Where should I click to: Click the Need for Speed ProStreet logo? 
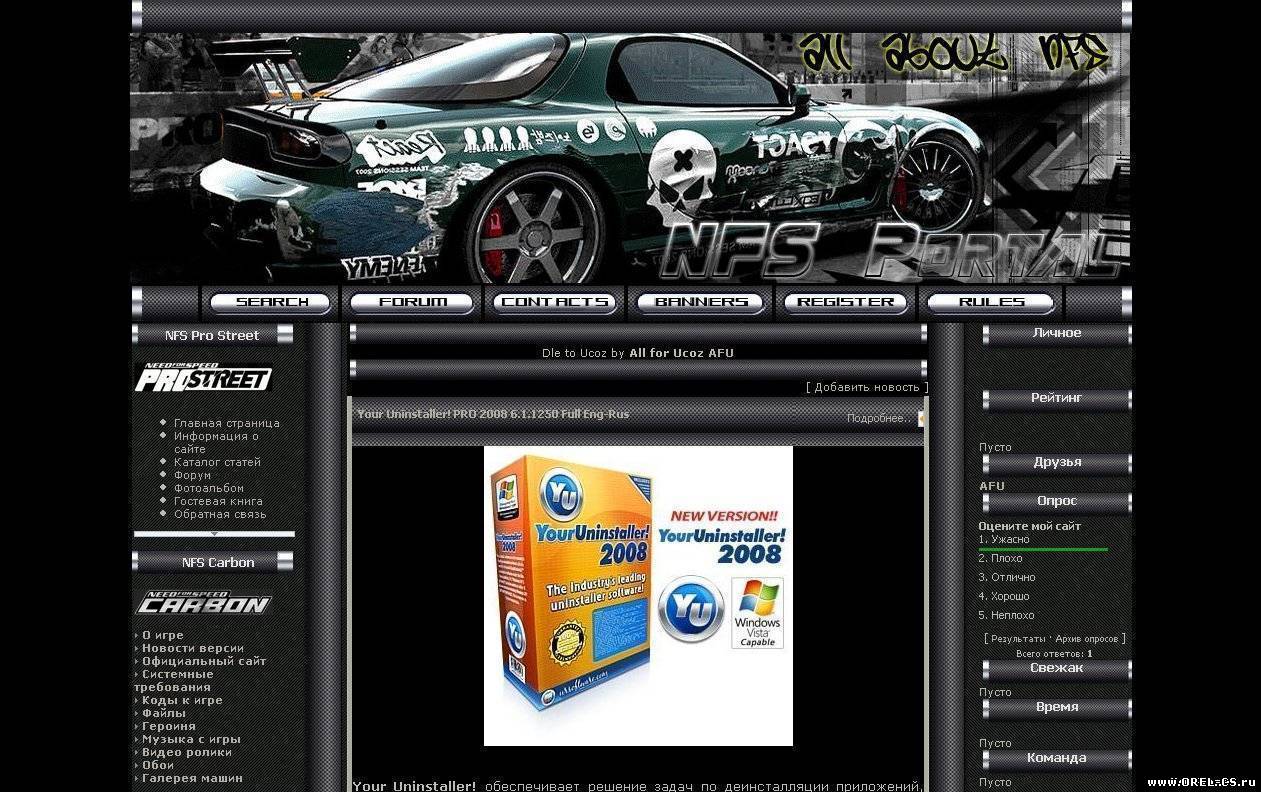[x=203, y=377]
